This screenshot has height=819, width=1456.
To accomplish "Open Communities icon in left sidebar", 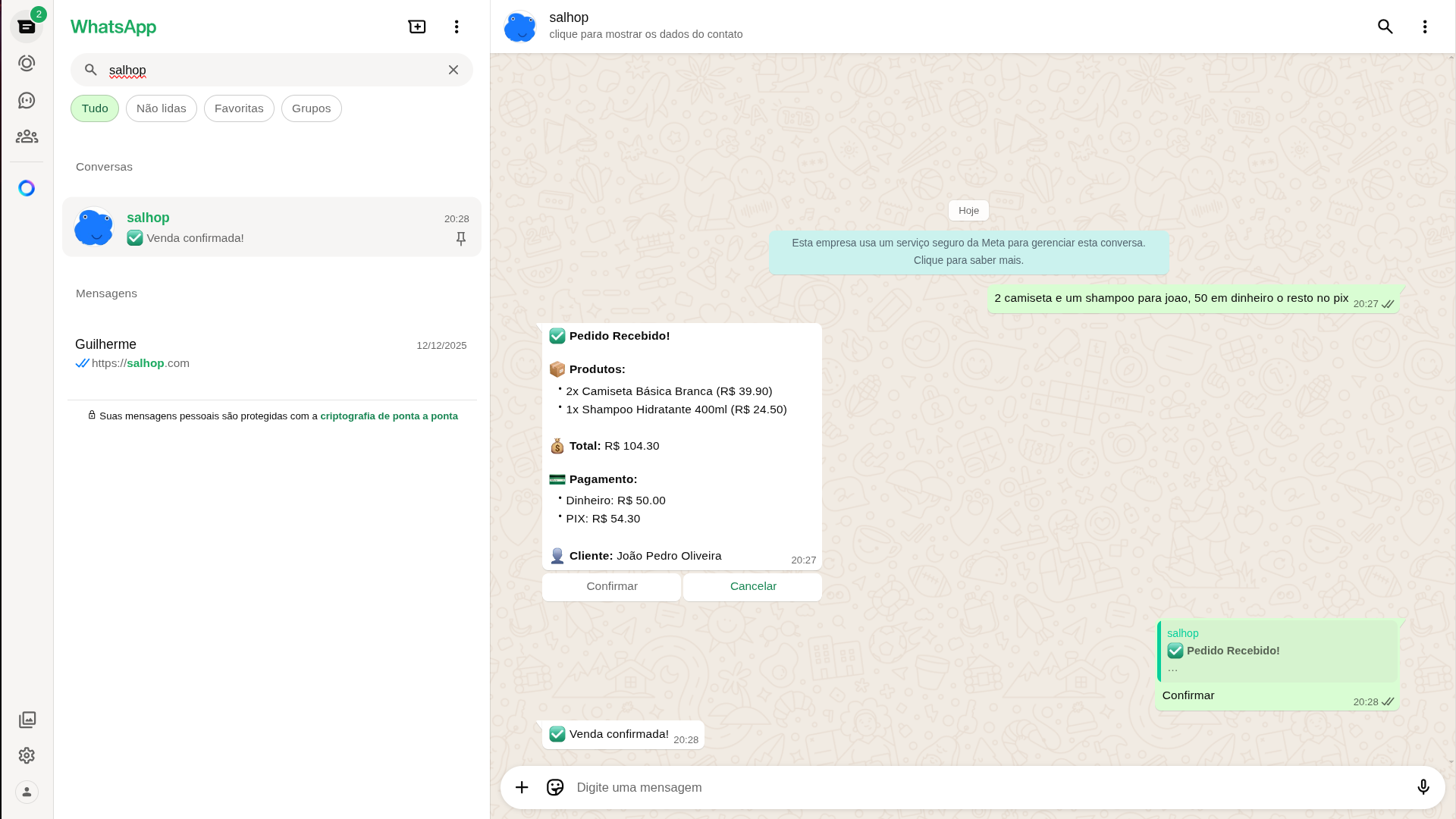I will point(27,136).
